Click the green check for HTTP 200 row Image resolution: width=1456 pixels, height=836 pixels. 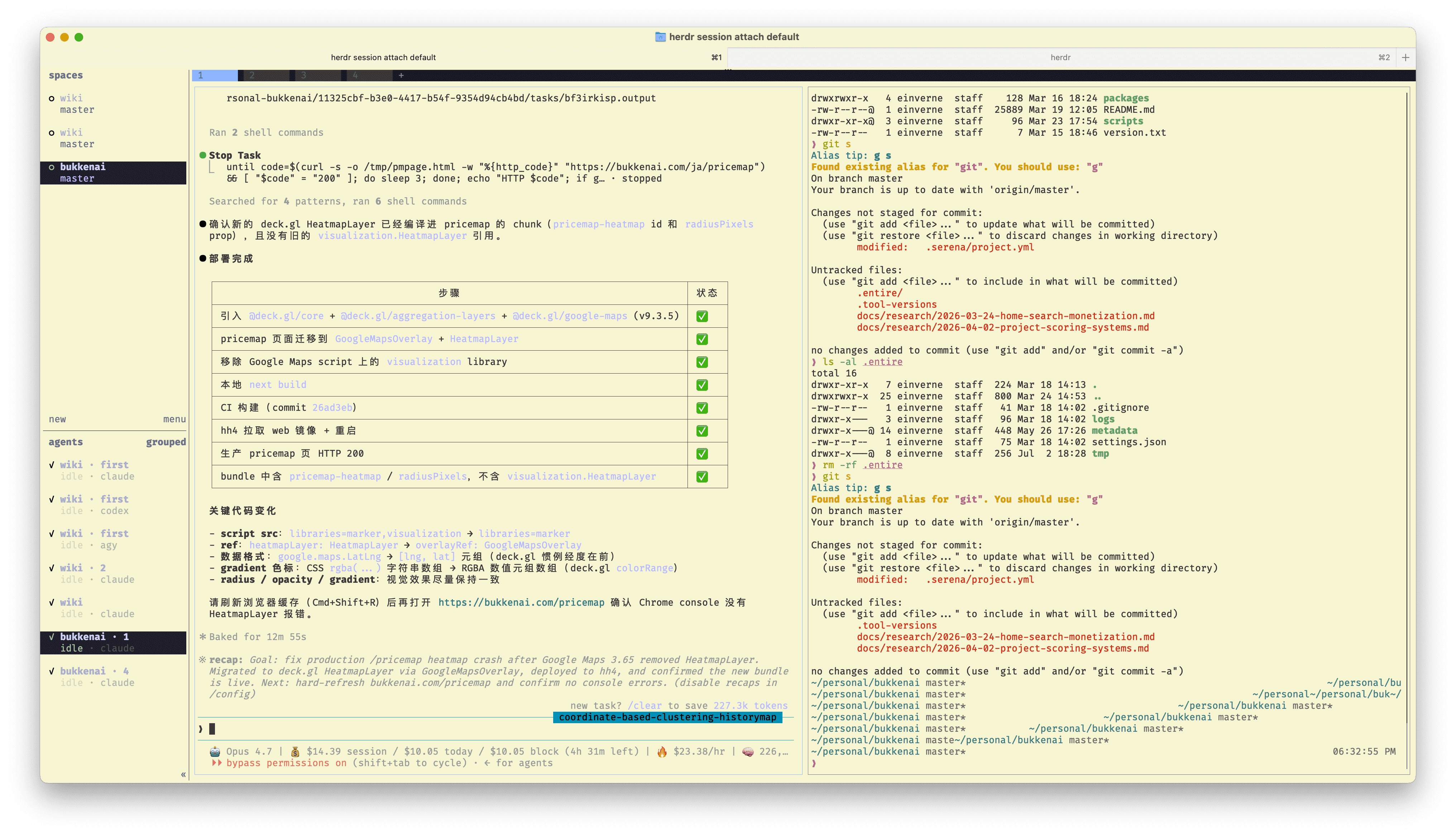click(x=701, y=454)
